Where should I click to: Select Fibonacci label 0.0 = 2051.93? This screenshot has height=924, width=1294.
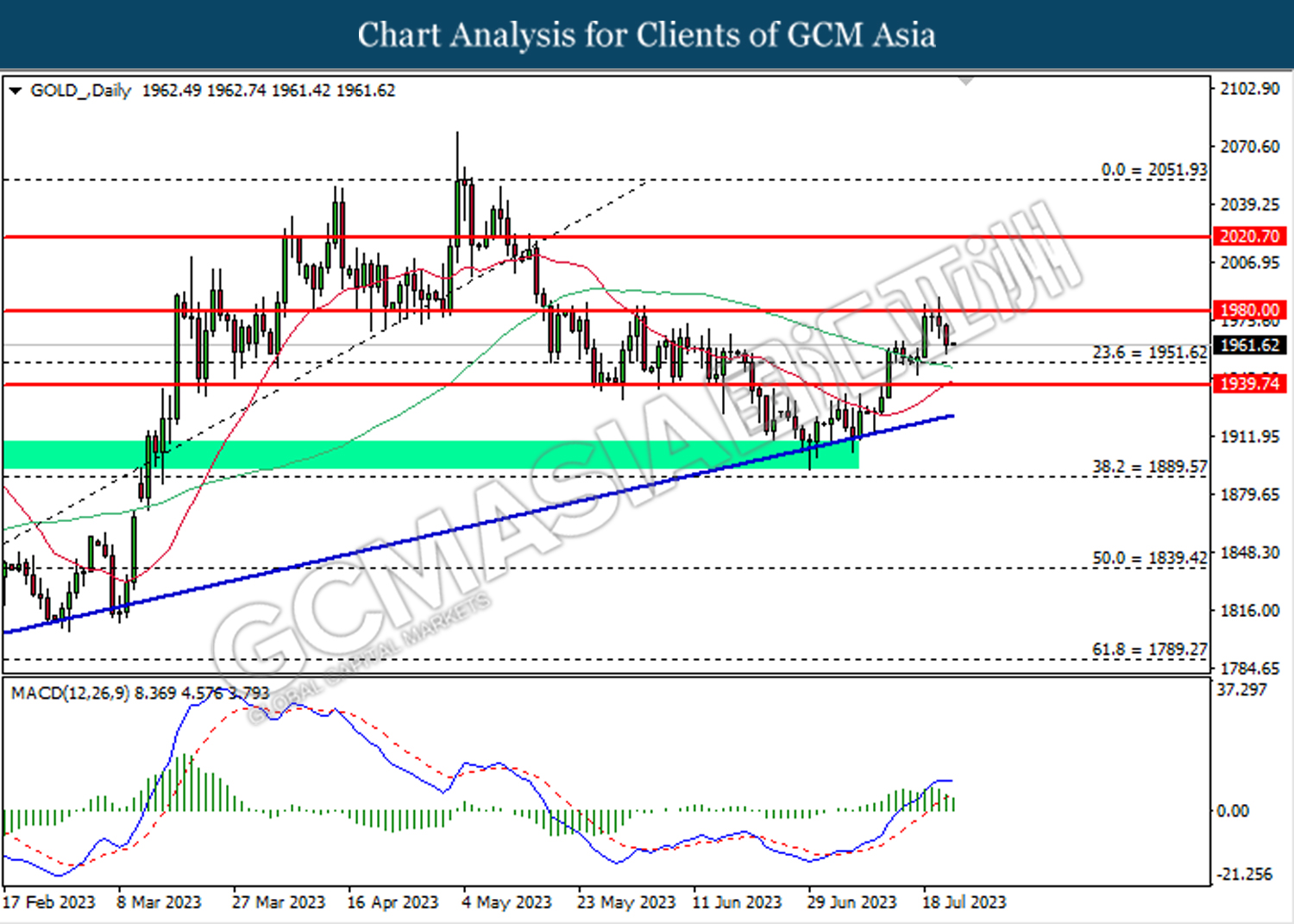tap(1154, 170)
